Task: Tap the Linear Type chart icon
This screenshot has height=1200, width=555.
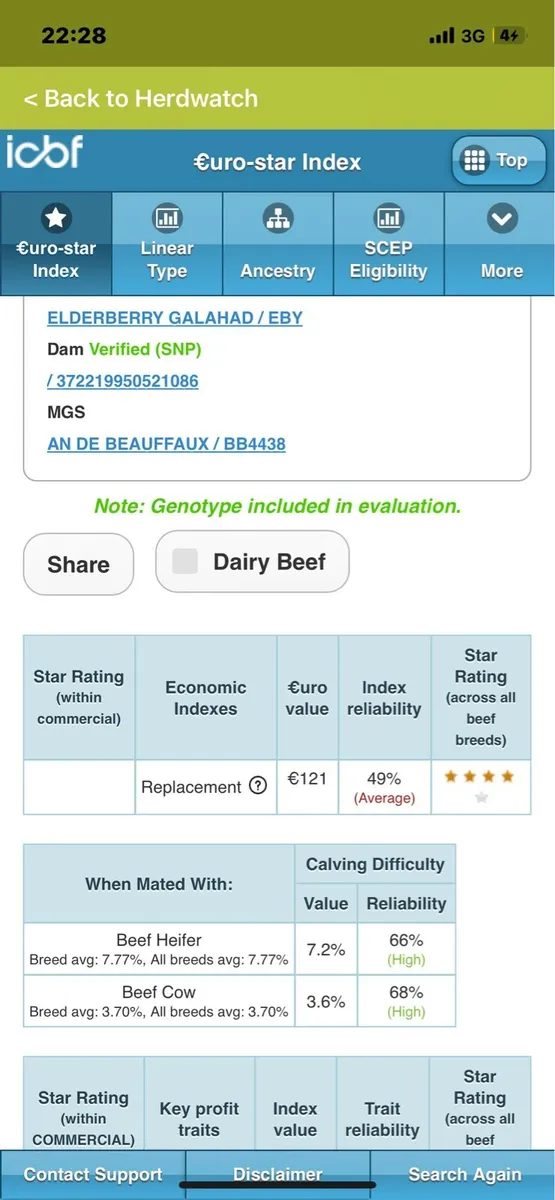Action: pos(167,218)
